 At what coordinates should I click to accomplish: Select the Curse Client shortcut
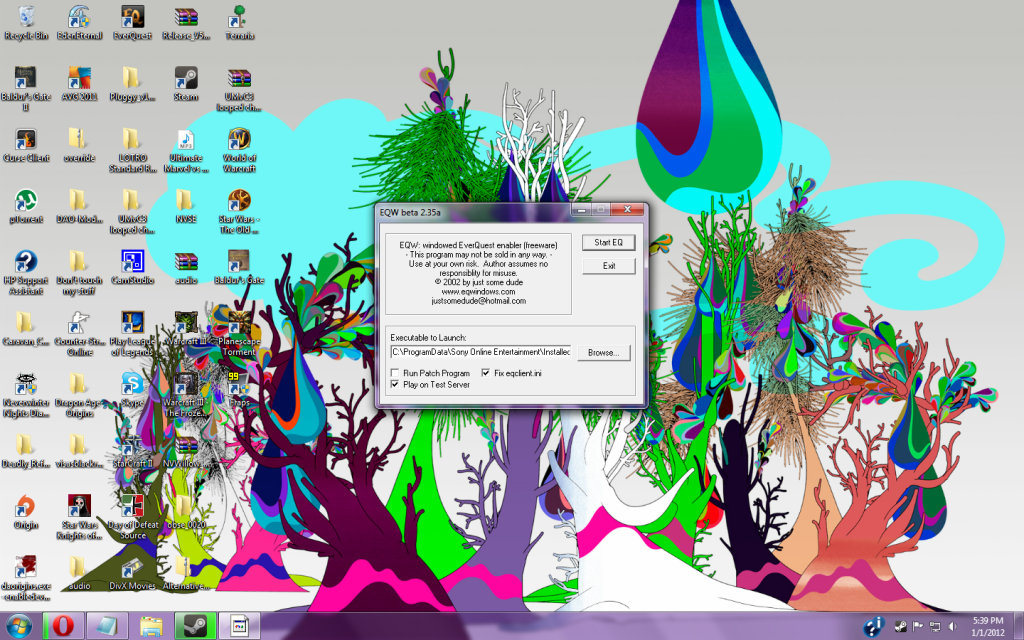coord(26,146)
